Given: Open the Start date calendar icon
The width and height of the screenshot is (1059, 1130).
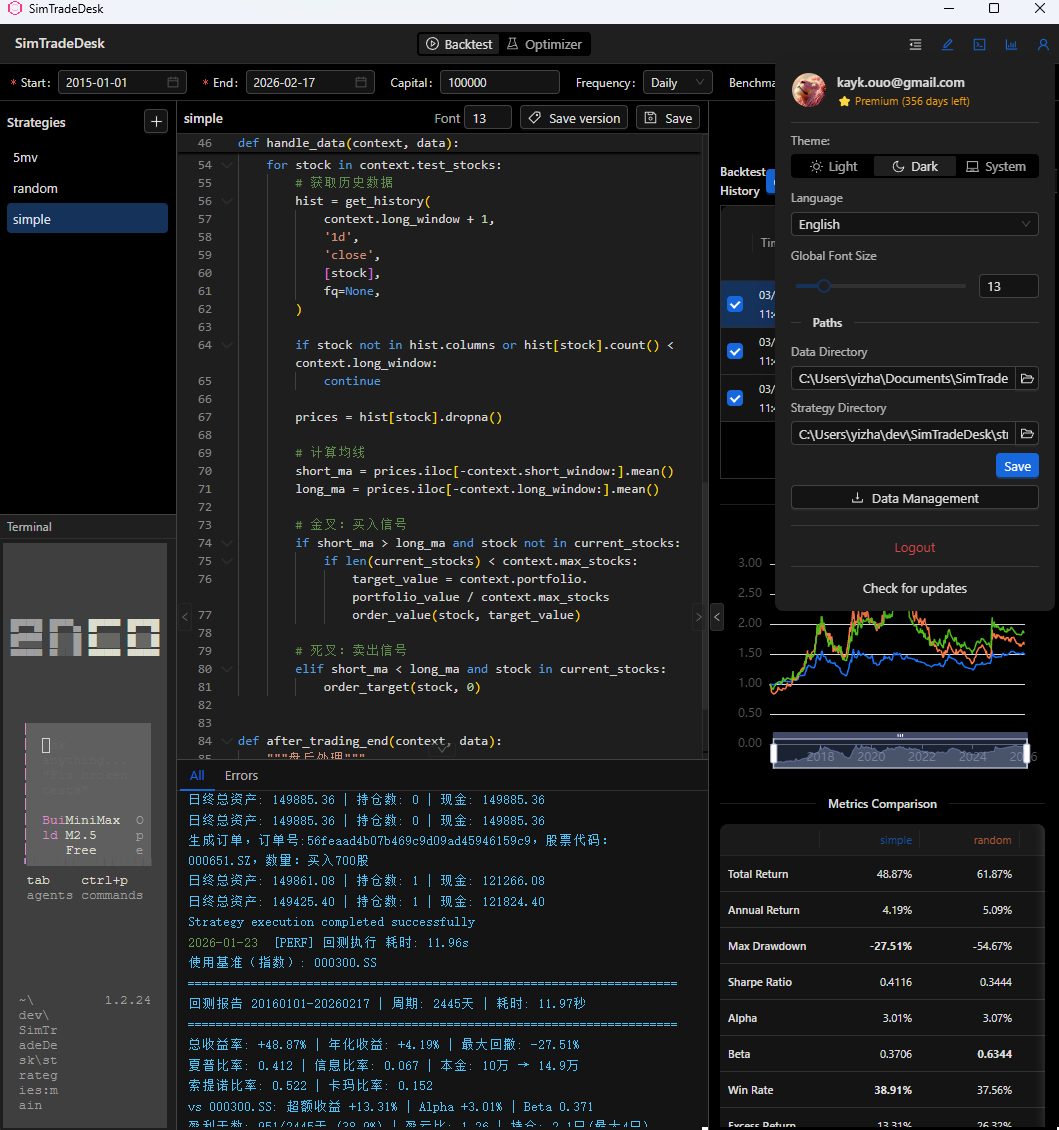Looking at the screenshot, I should (x=173, y=82).
